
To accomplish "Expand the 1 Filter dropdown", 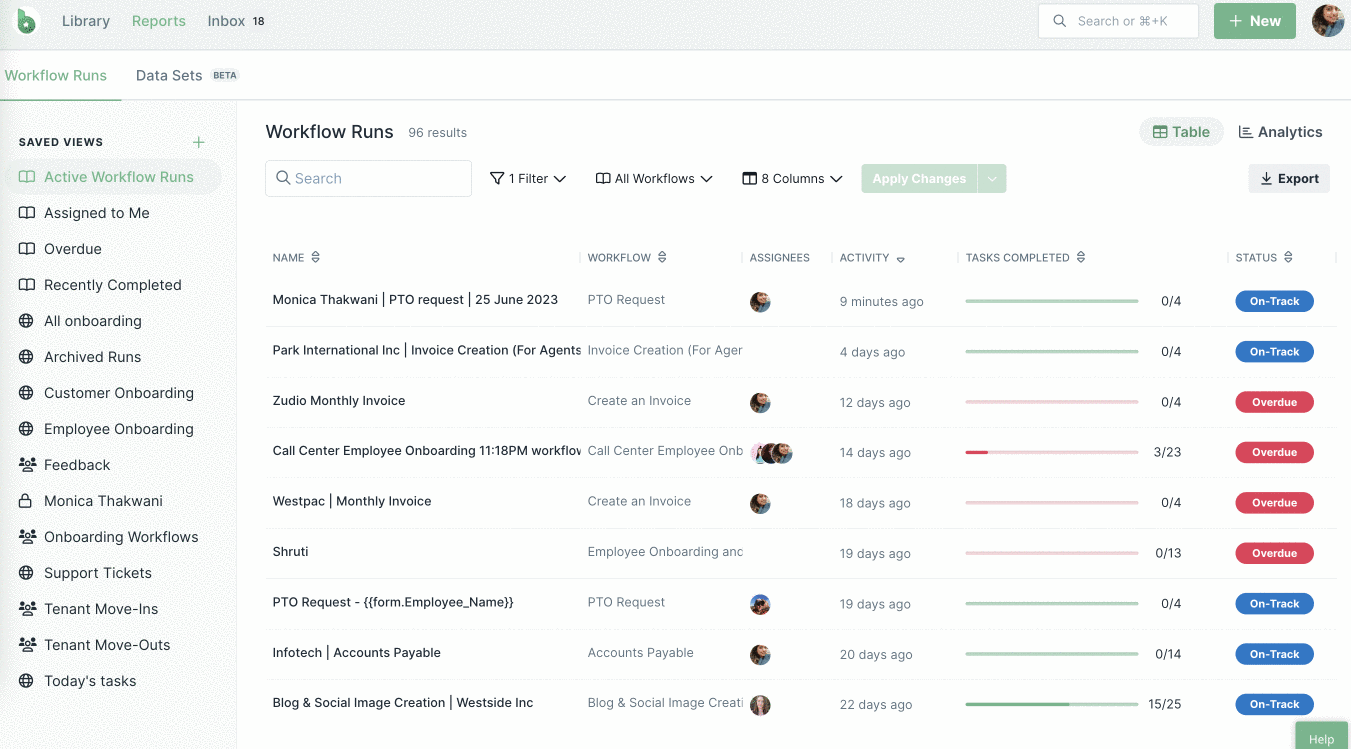I will (528, 179).
